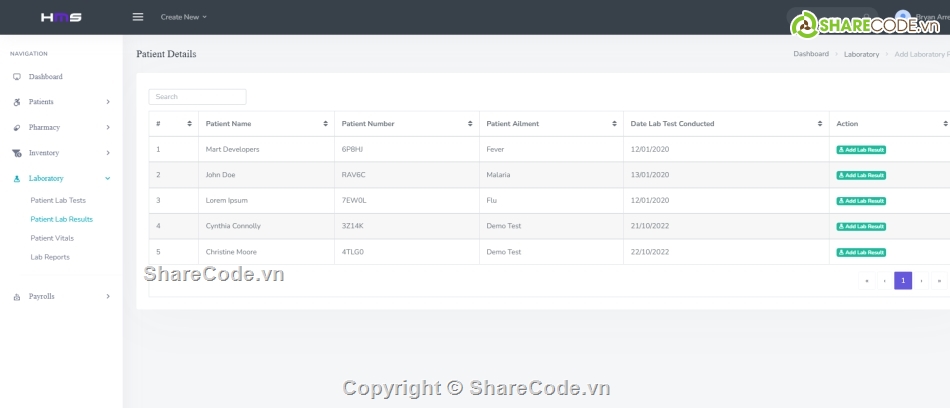This screenshot has width=950, height=408.
Task: Sort by Patient Name column
Action: tap(266, 124)
